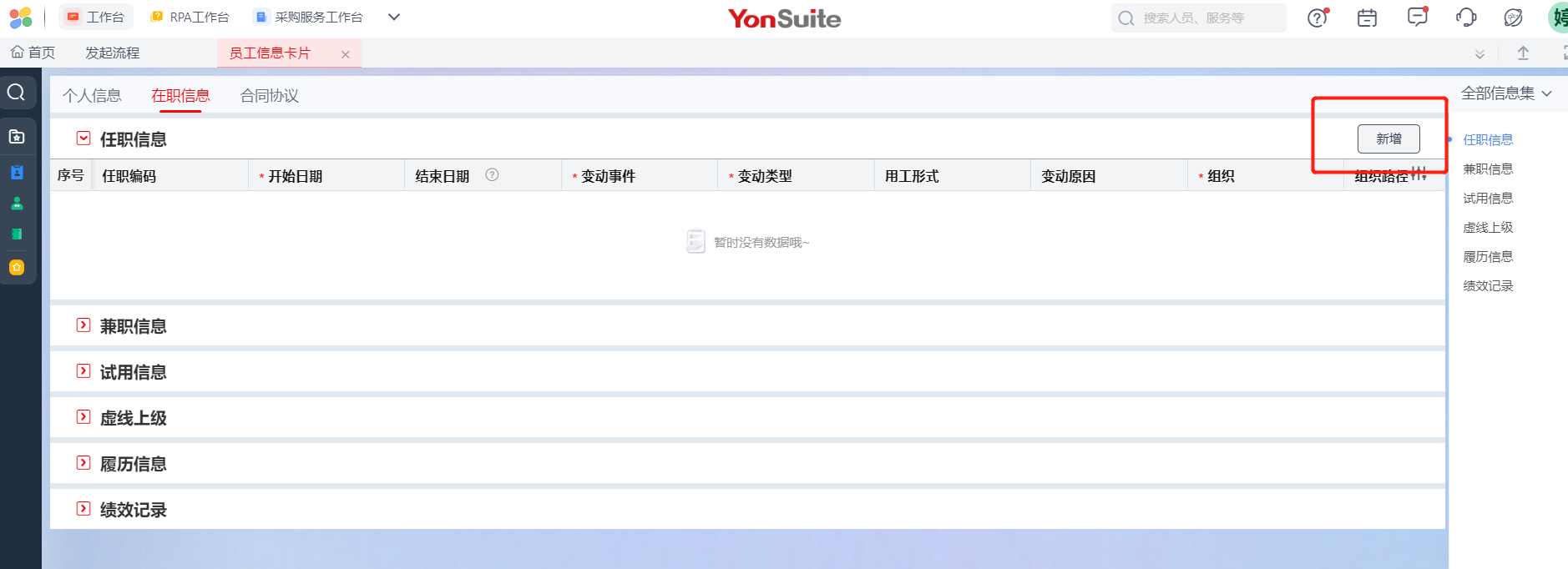Open the message chat icon

[x=1417, y=17]
